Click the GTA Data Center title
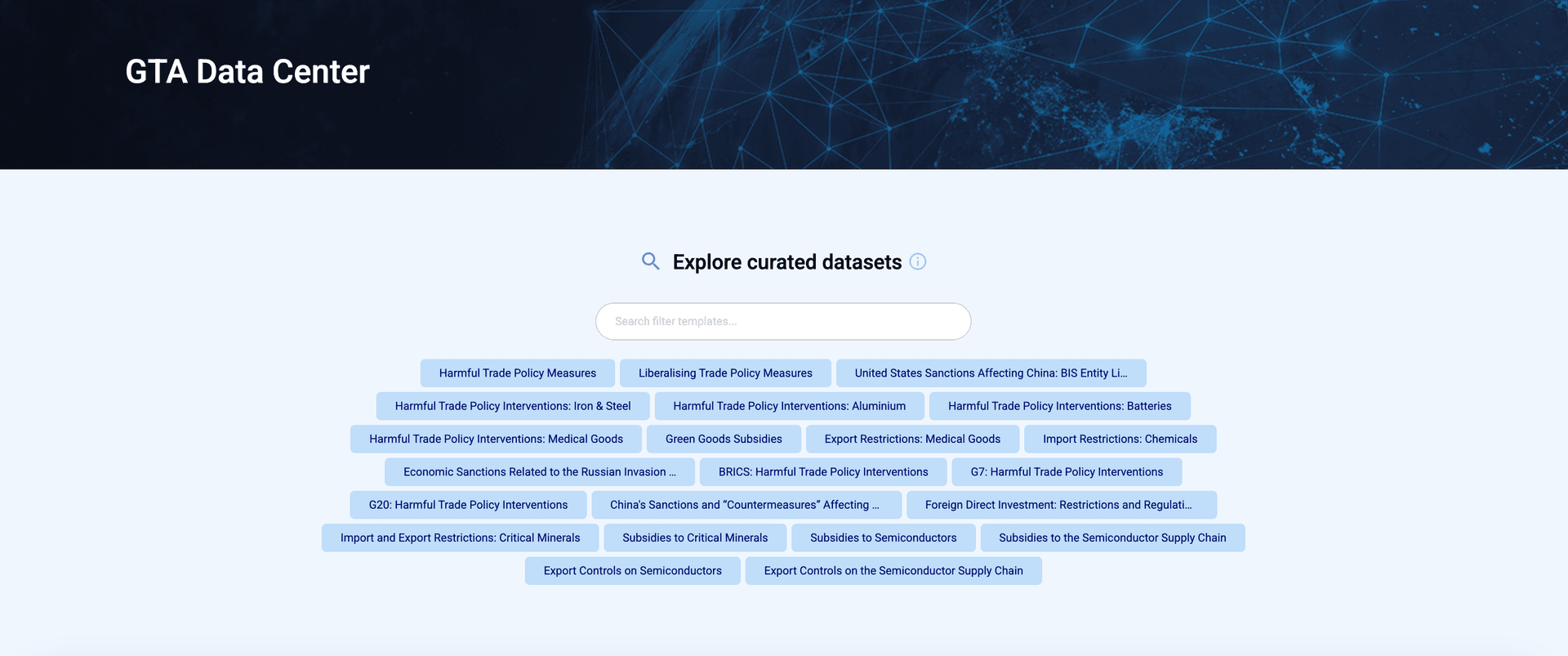This screenshot has height=656, width=1568. [x=247, y=72]
